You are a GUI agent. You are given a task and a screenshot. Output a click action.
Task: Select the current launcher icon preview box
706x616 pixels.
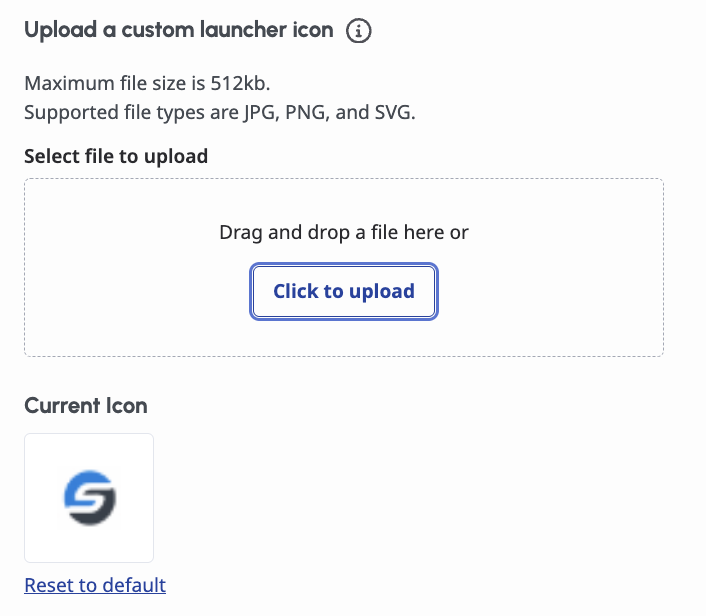click(89, 498)
